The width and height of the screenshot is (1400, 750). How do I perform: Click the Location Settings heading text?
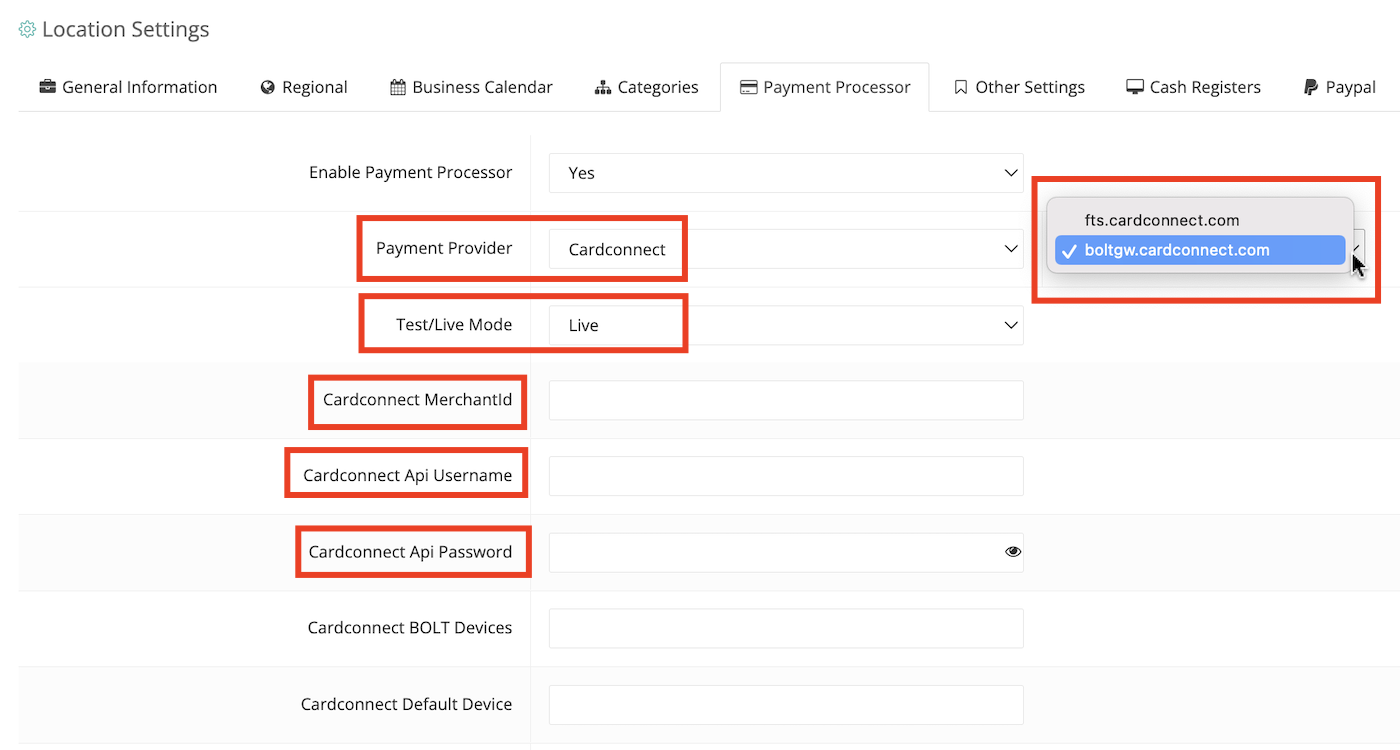(x=126, y=30)
